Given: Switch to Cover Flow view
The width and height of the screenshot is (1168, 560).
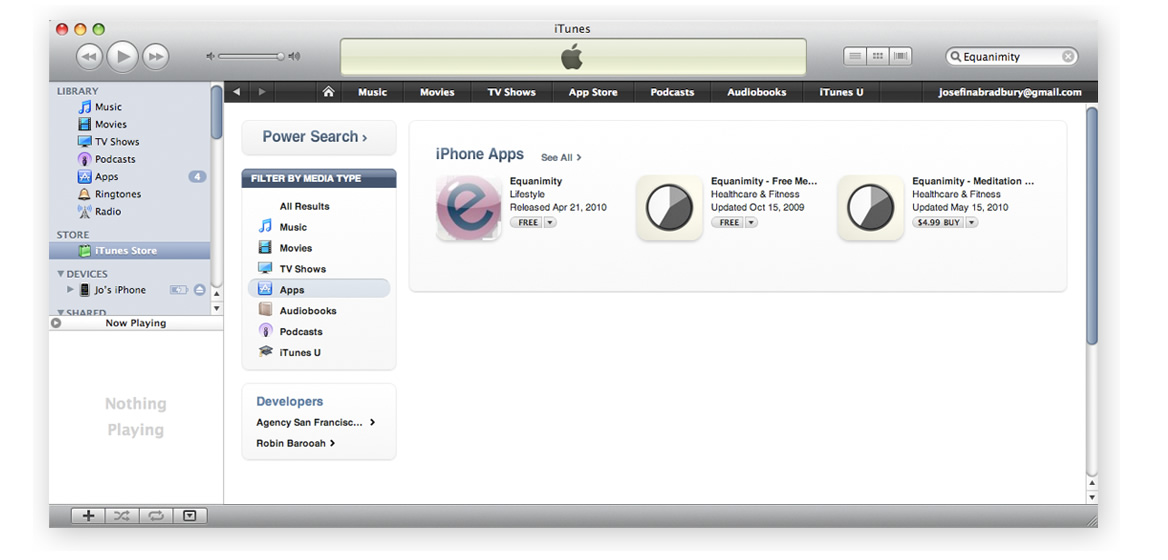Looking at the screenshot, I should [x=901, y=56].
